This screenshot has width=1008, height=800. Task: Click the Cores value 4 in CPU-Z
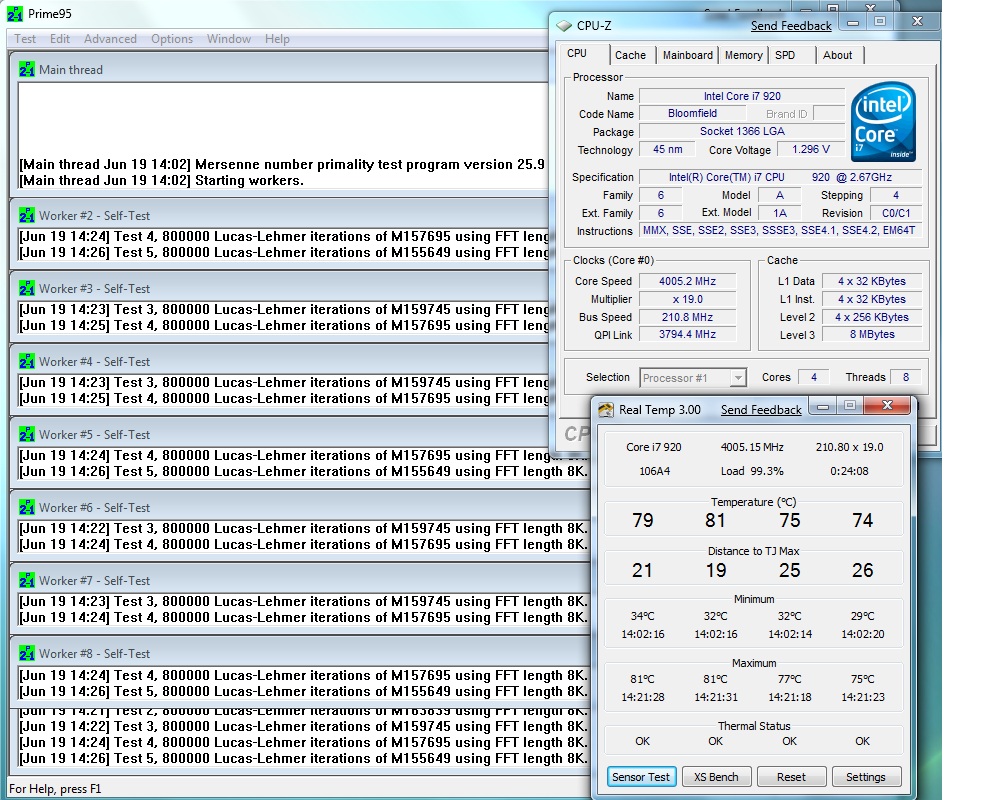(x=814, y=377)
